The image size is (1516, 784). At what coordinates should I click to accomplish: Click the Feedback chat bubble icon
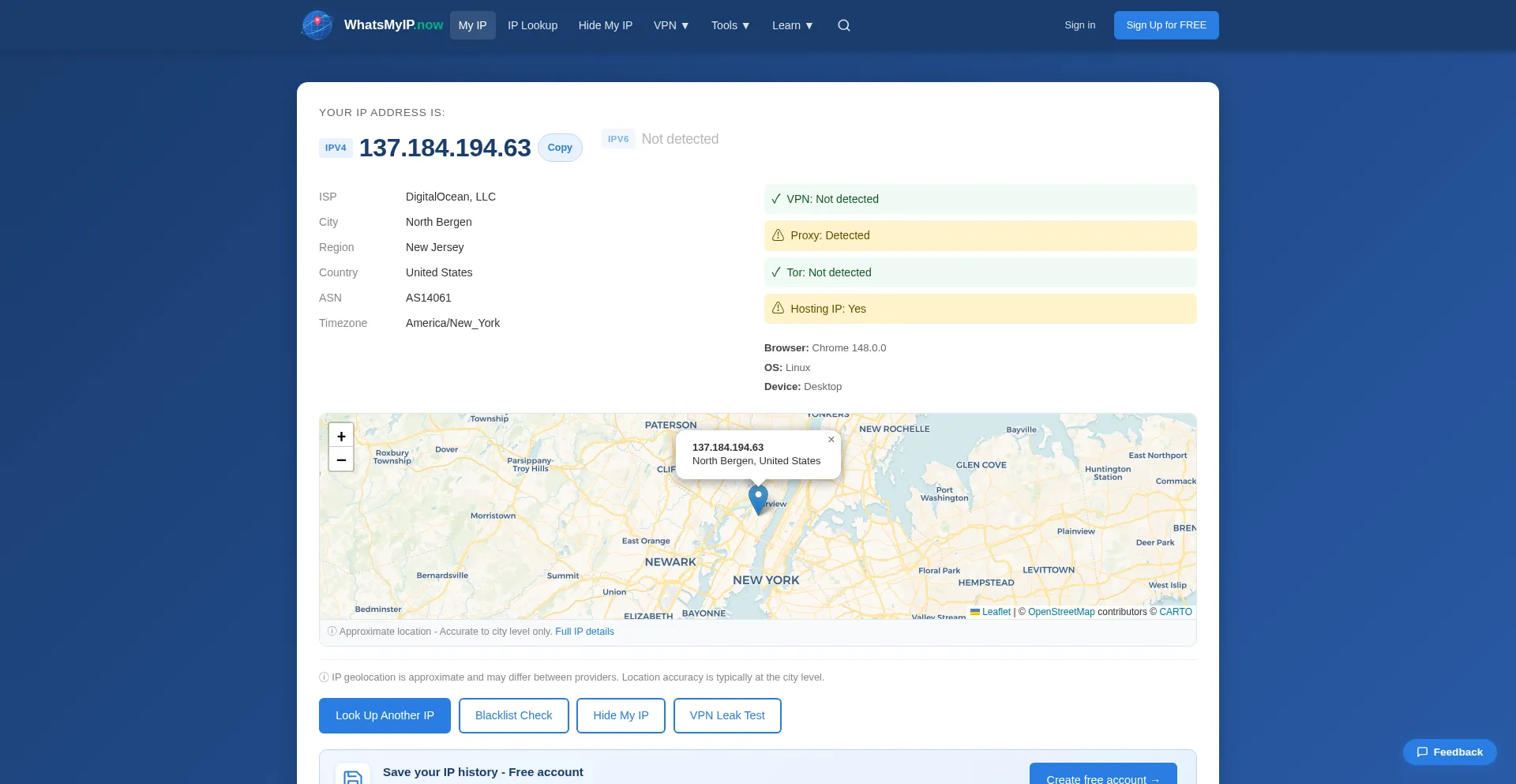click(x=1422, y=752)
